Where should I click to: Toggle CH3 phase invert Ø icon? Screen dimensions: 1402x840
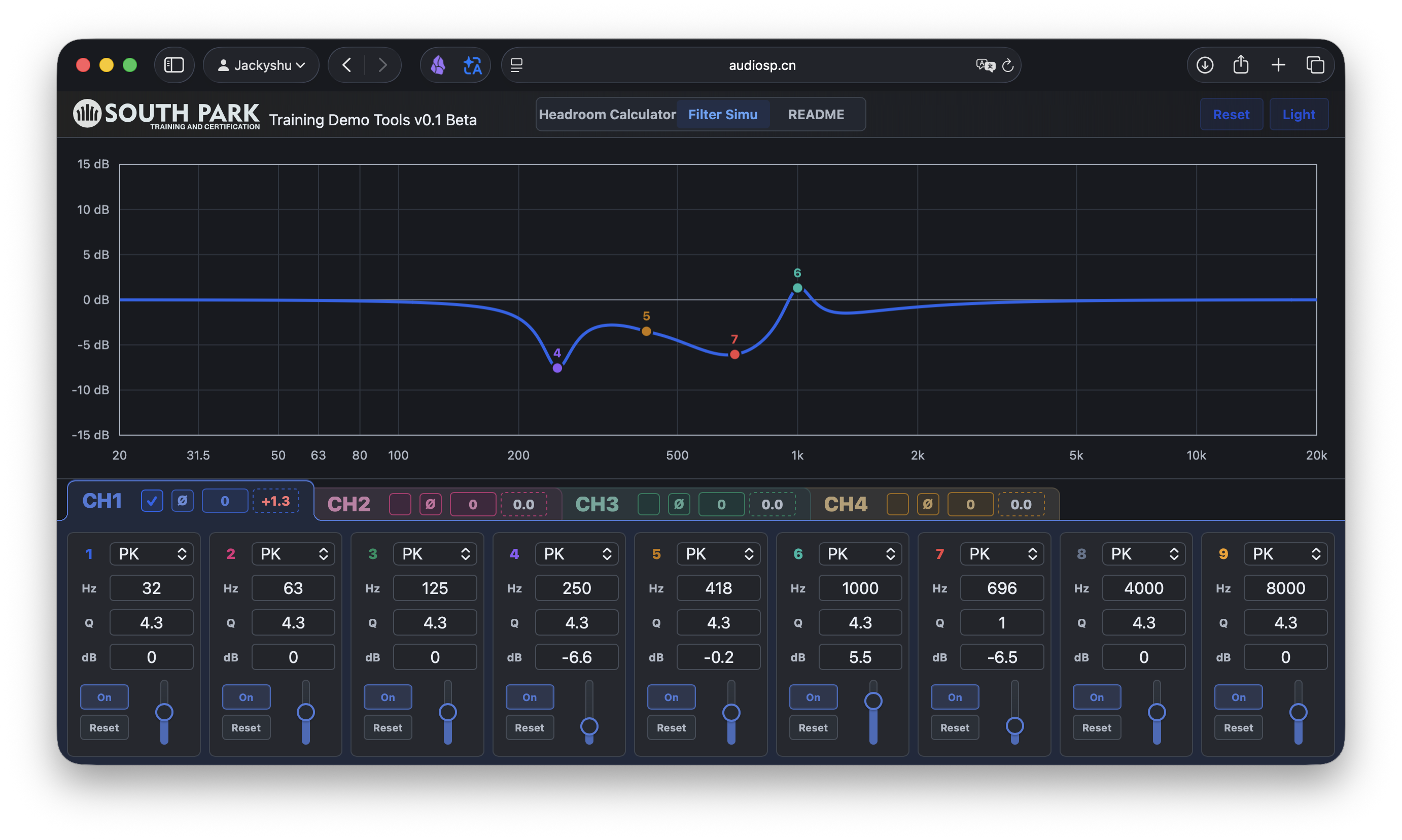coord(679,504)
